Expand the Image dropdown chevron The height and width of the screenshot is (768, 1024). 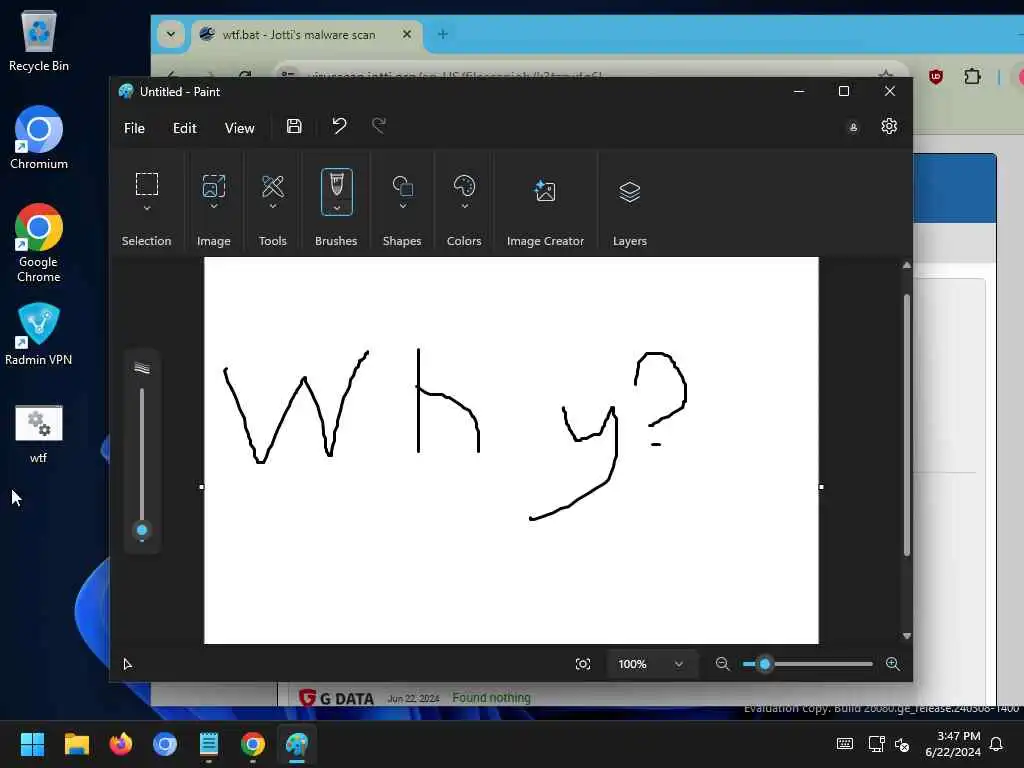(214, 206)
